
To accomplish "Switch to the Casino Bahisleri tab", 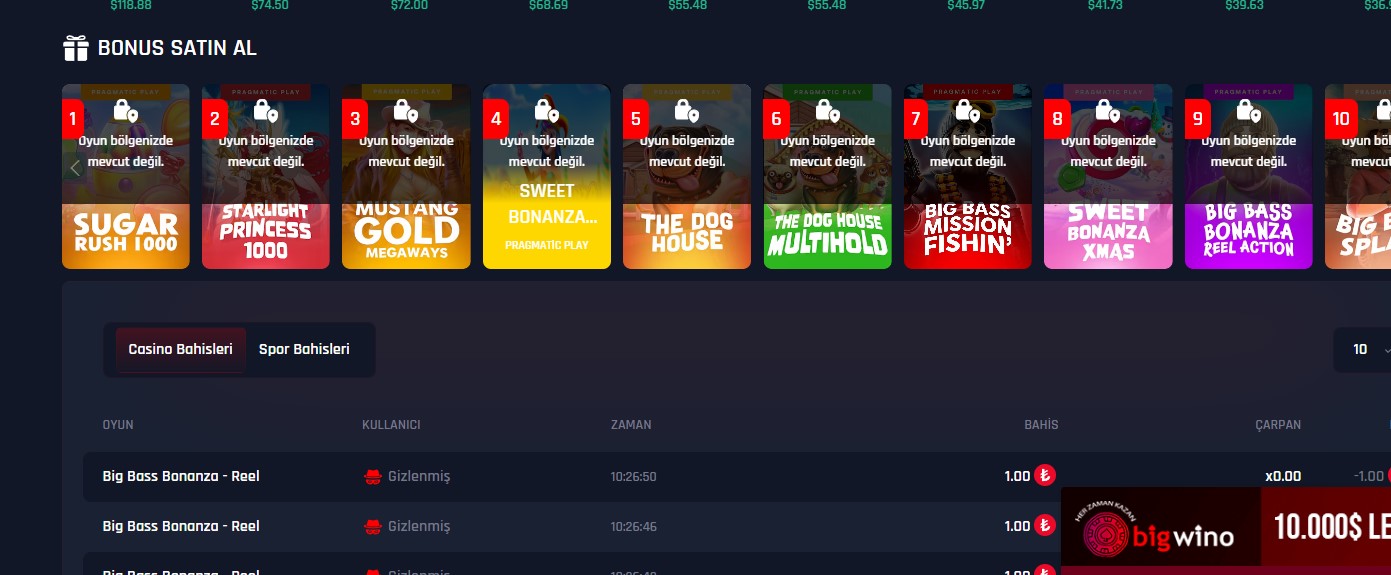I will pos(181,350).
